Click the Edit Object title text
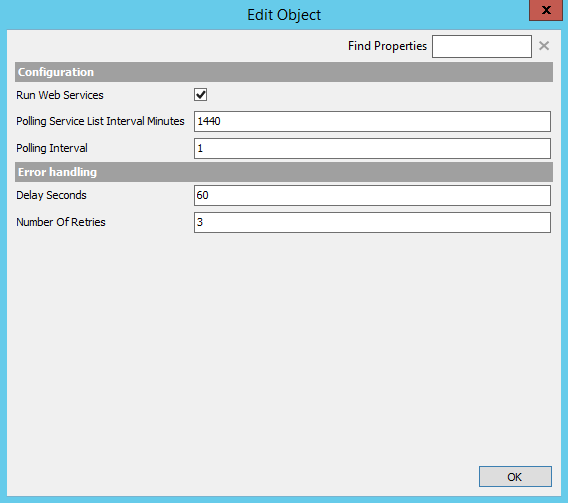Image resolution: width=568 pixels, height=503 pixels. coord(284,15)
